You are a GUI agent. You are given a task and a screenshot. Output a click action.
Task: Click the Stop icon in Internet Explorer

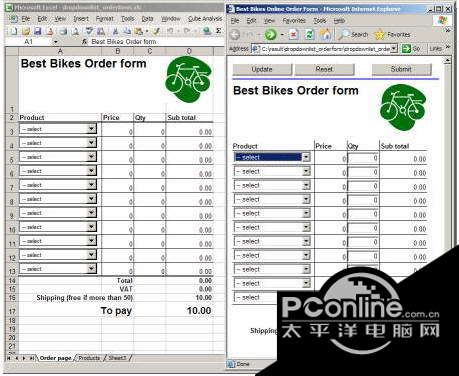293,34
